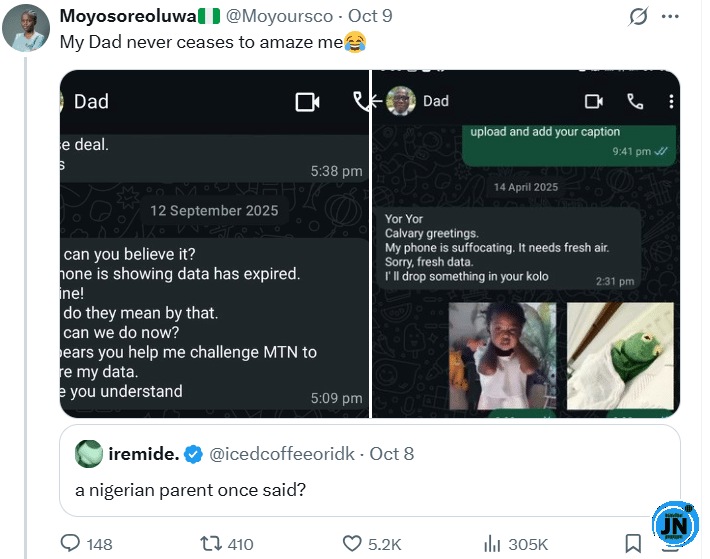Click the reply icon with 148 replies

click(x=71, y=544)
